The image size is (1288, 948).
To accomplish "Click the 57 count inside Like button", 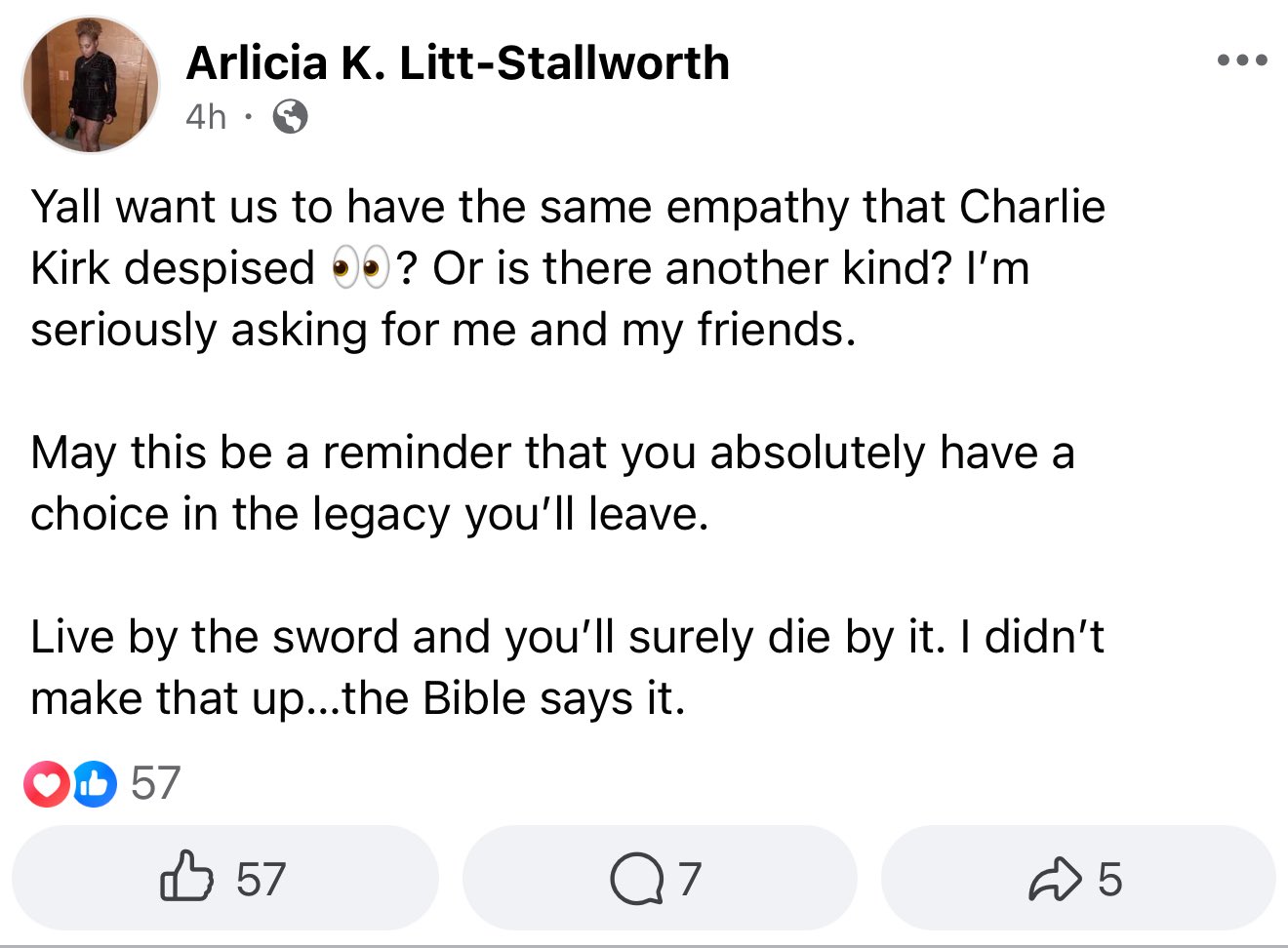I will (261, 879).
